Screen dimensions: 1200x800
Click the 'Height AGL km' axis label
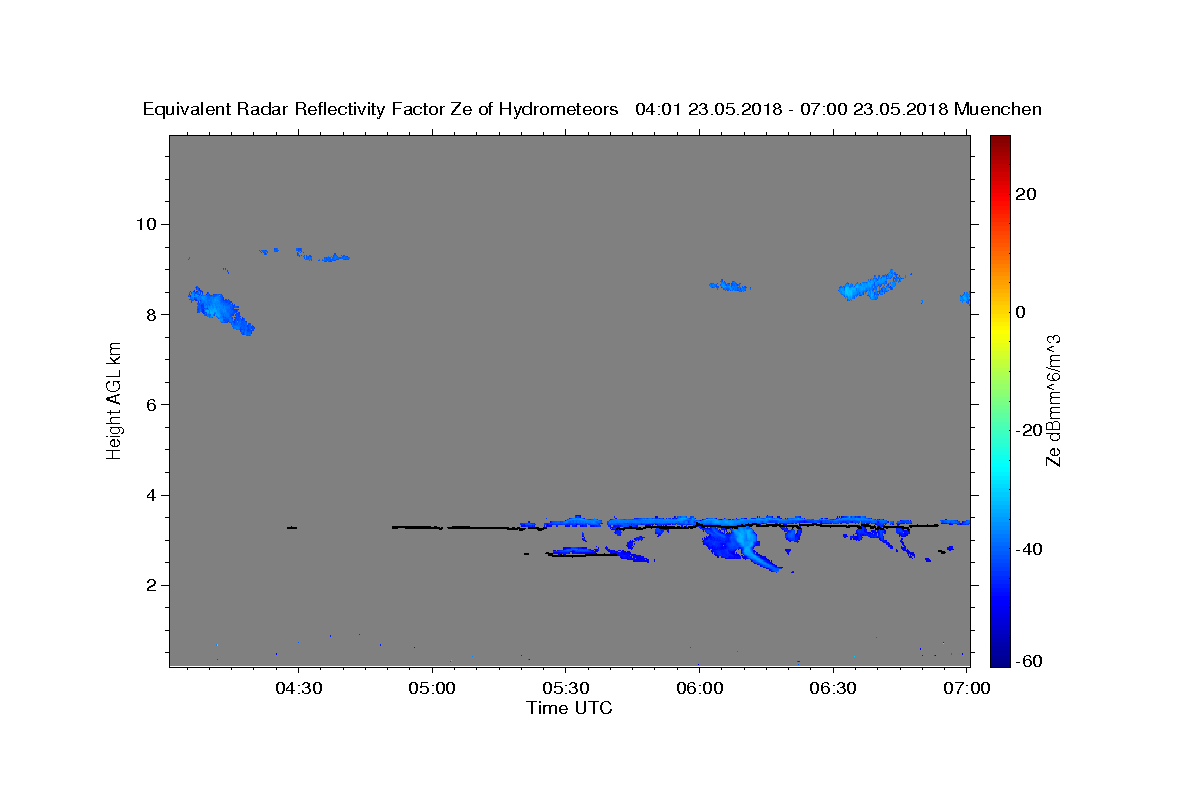(114, 401)
